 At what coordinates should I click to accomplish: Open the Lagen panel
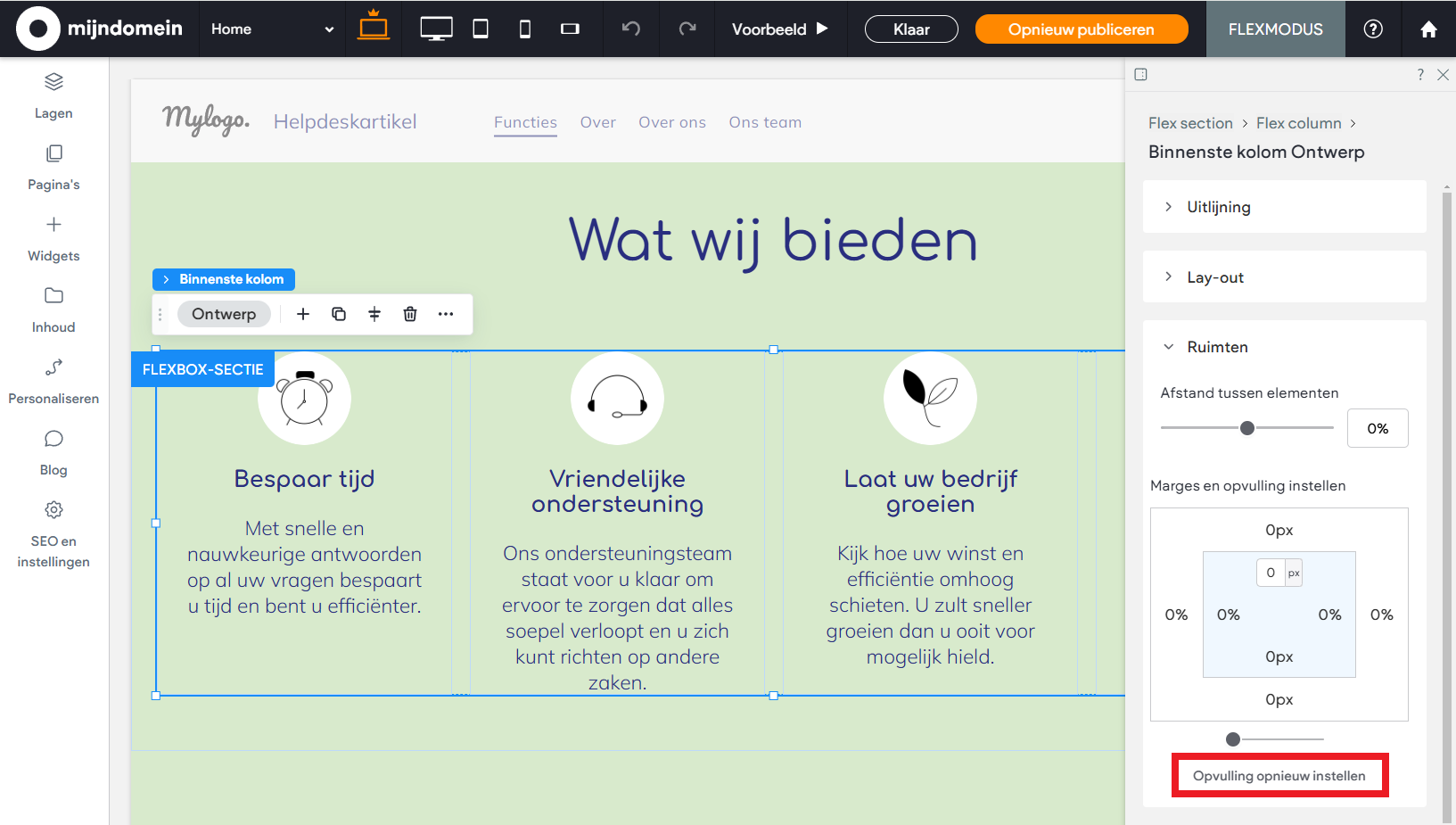(x=53, y=94)
